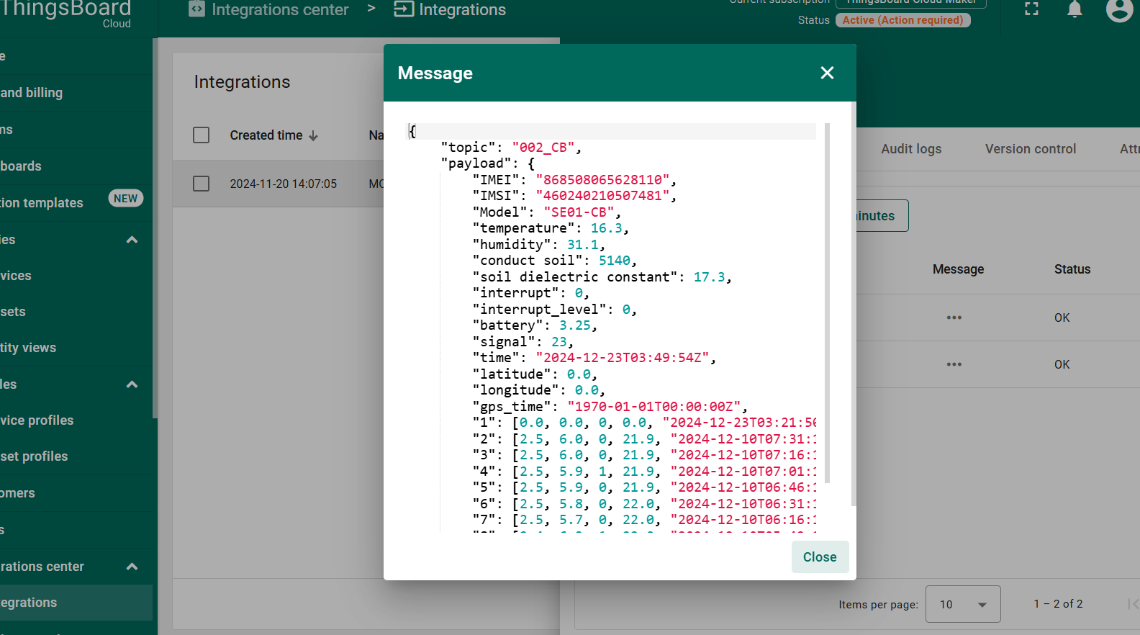The image size is (1140, 635).
Task: Sort by Created time column
Action: pyautogui.click(x=266, y=135)
